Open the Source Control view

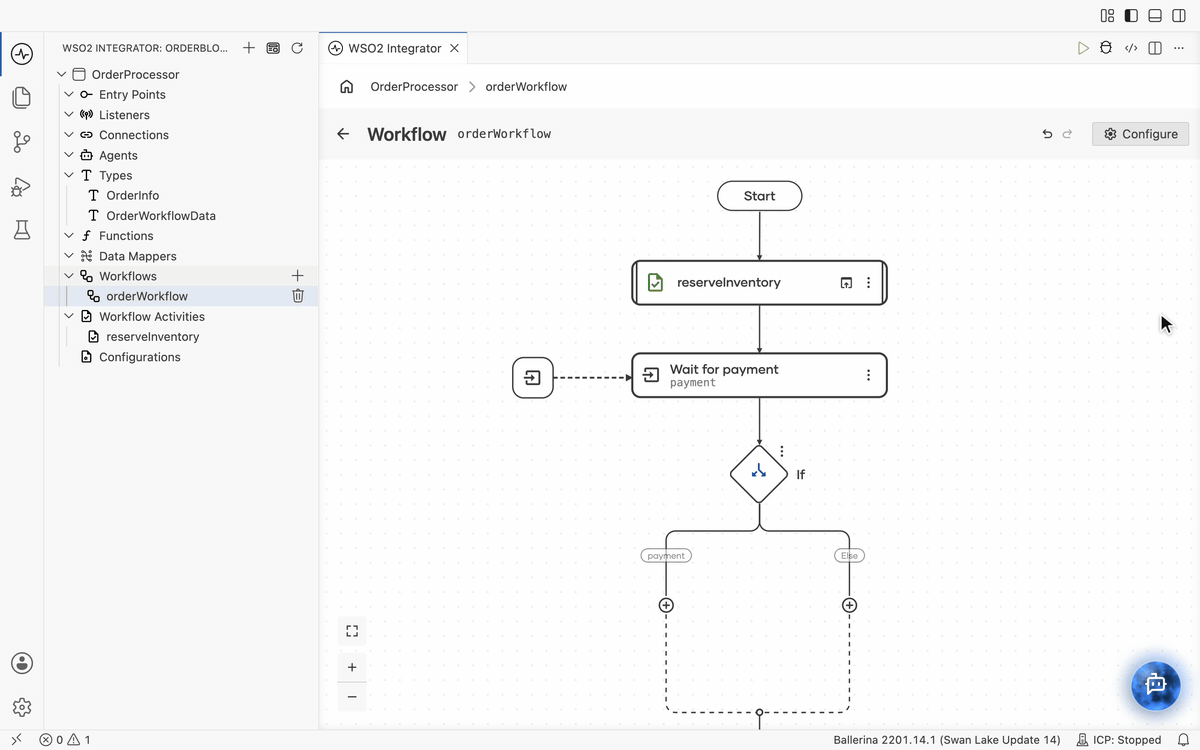pos(22,142)
